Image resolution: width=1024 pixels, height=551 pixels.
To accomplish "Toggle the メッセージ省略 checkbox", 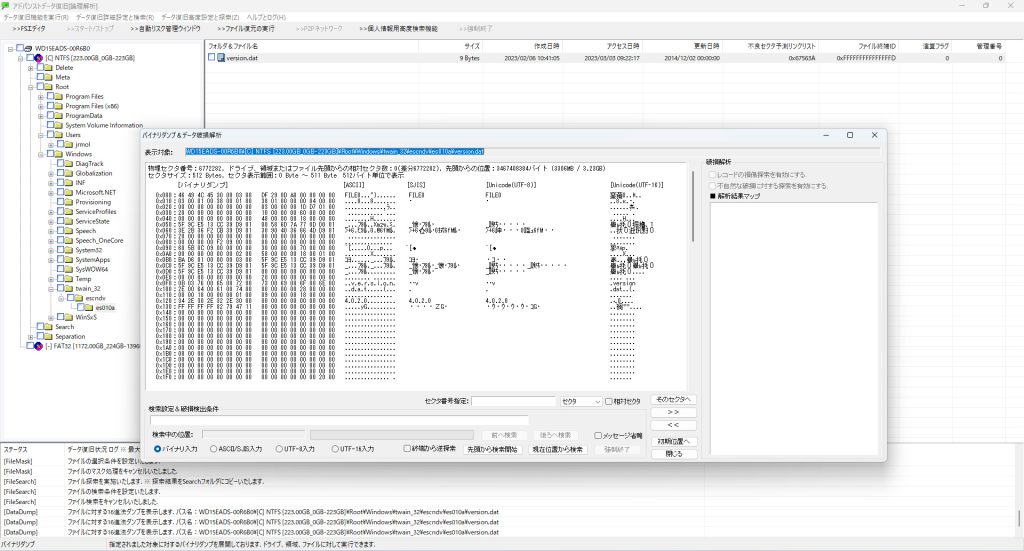I will pos(597,435).
